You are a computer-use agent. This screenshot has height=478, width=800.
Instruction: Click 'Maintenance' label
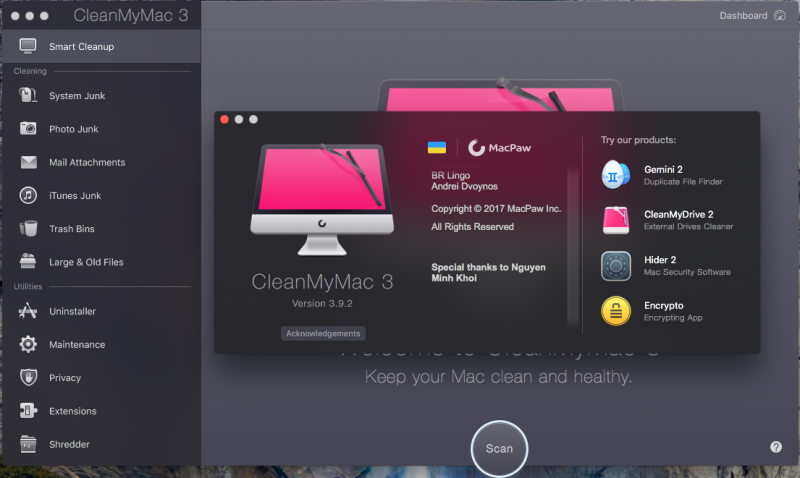pyautogui.click(x=77, y=345)
